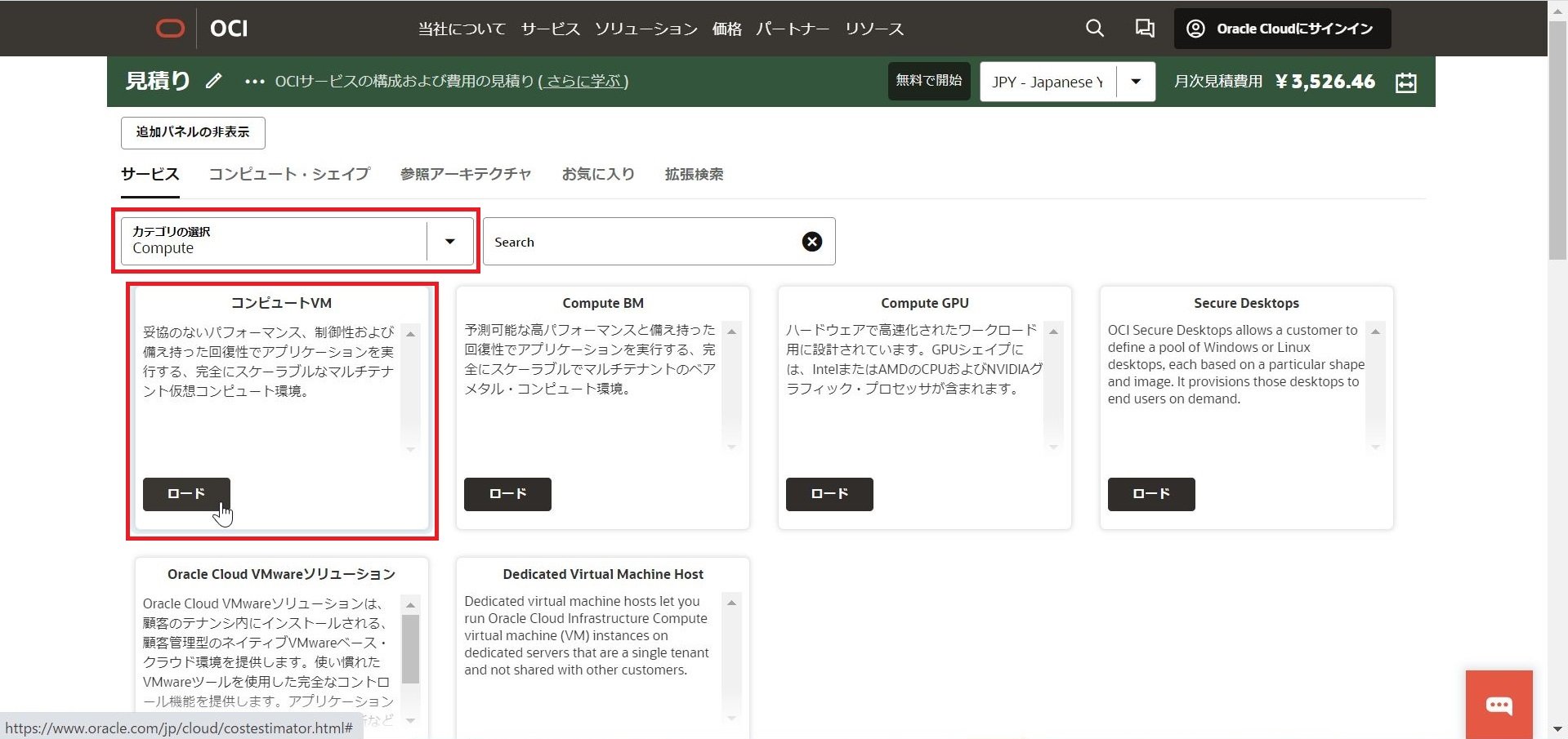
Task: Click the Oracle logo icon
Action: pyautogui.click(x=170, y=29)
